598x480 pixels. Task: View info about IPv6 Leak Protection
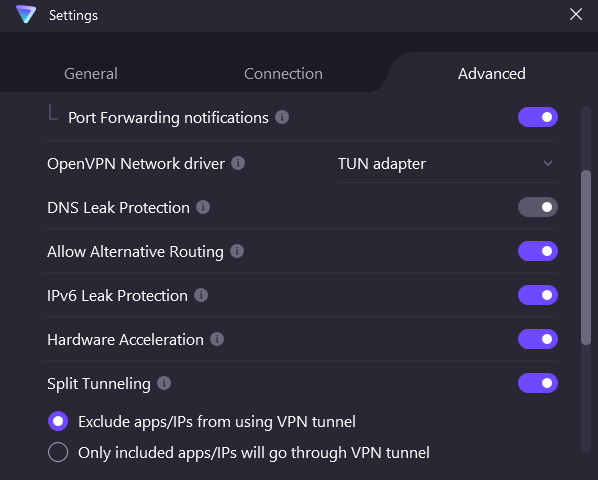(201, 295)
